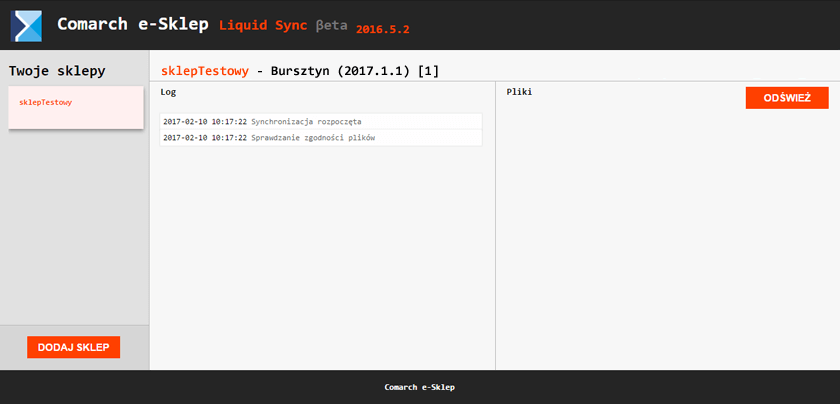Click the orange sklepTestowy heading
The height and width of the screenshot is (404, 840).
(205, 71)
